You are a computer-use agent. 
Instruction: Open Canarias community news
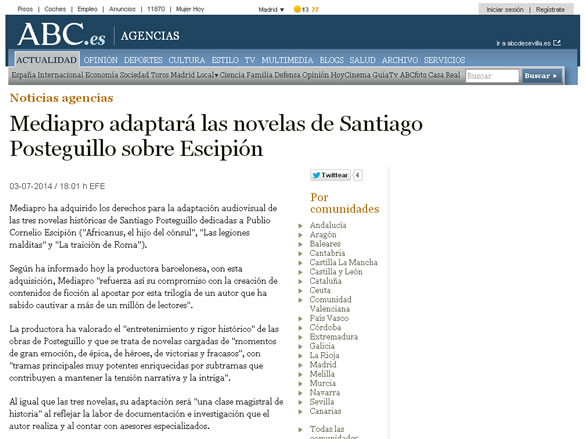(x=325, y=411)
